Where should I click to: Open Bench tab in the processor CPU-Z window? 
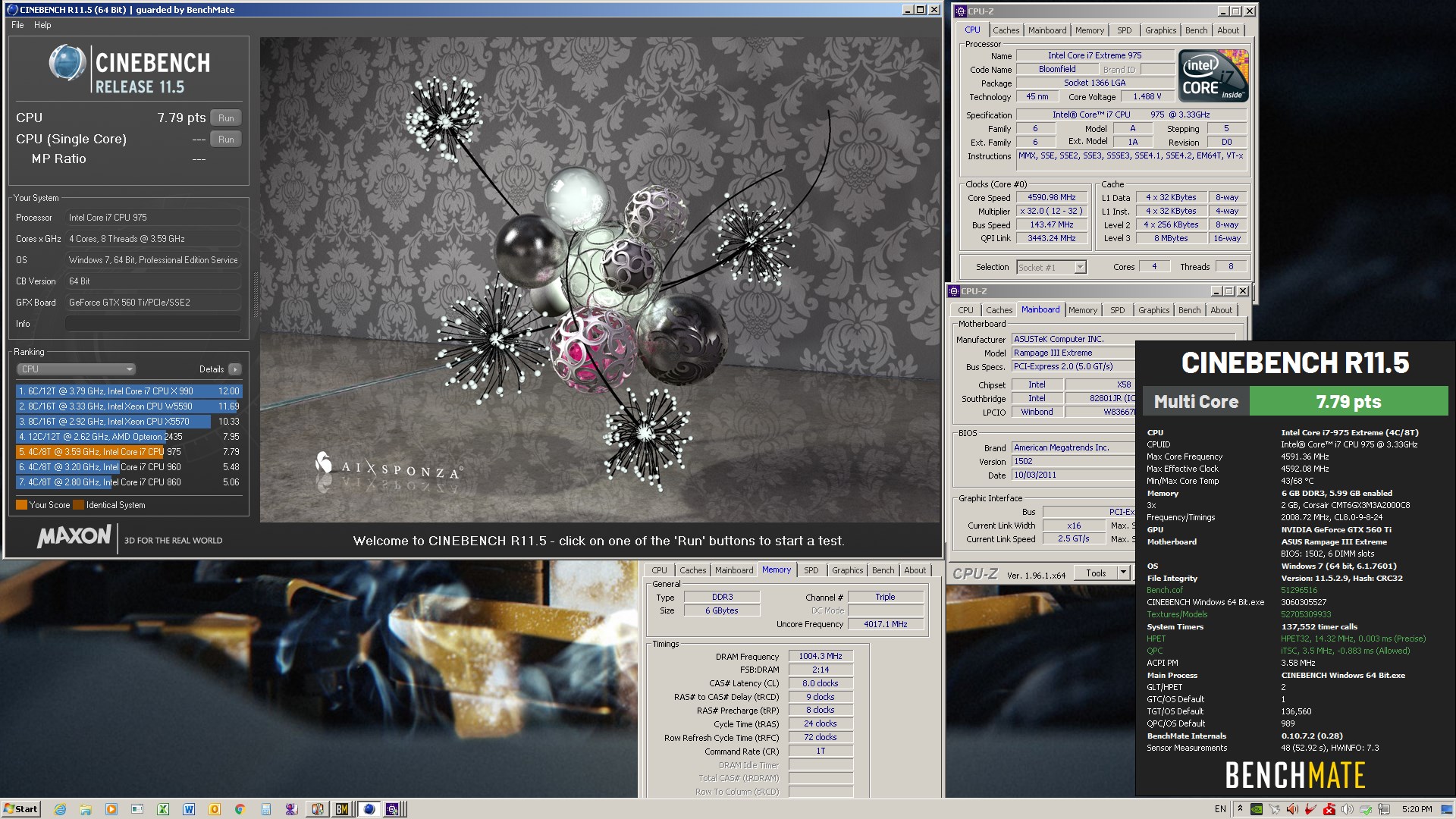[x=1196, y=30]
